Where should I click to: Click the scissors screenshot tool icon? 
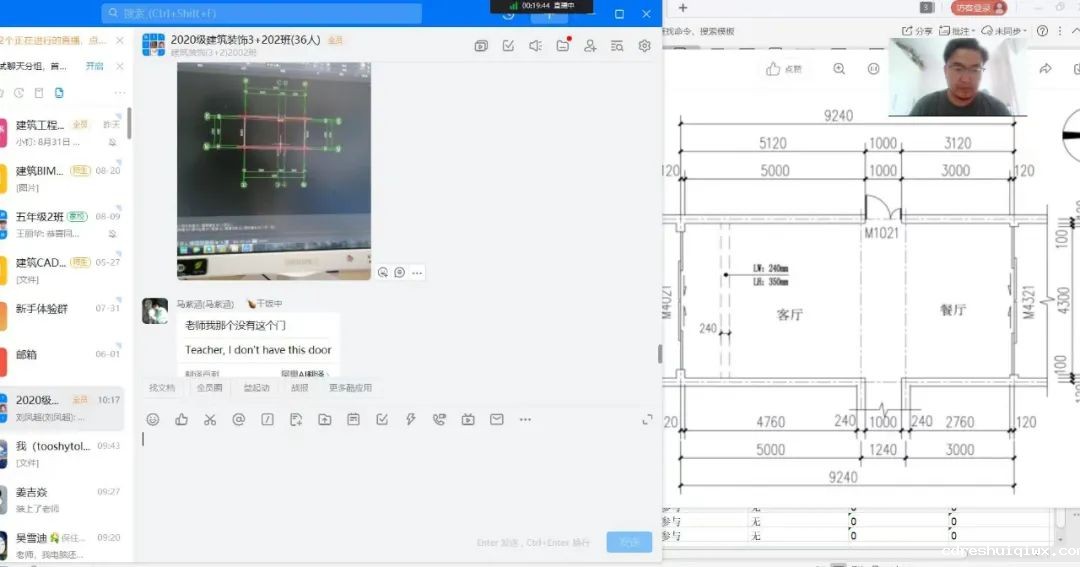pyautogui.click(x=210, y=420)
